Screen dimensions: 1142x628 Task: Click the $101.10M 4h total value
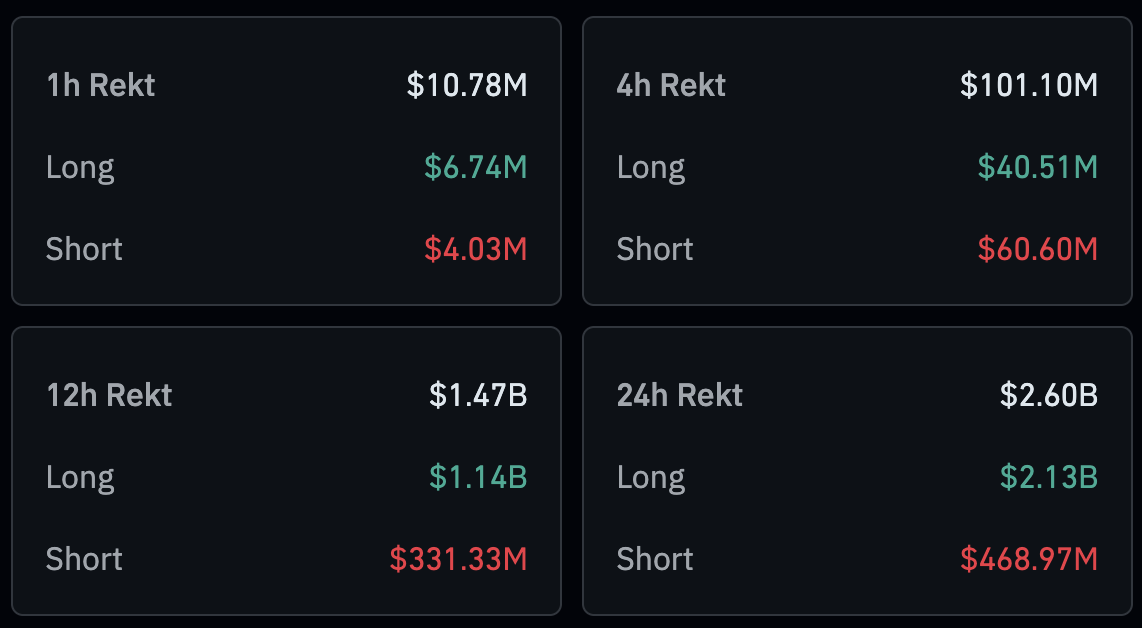(1029, 85)
